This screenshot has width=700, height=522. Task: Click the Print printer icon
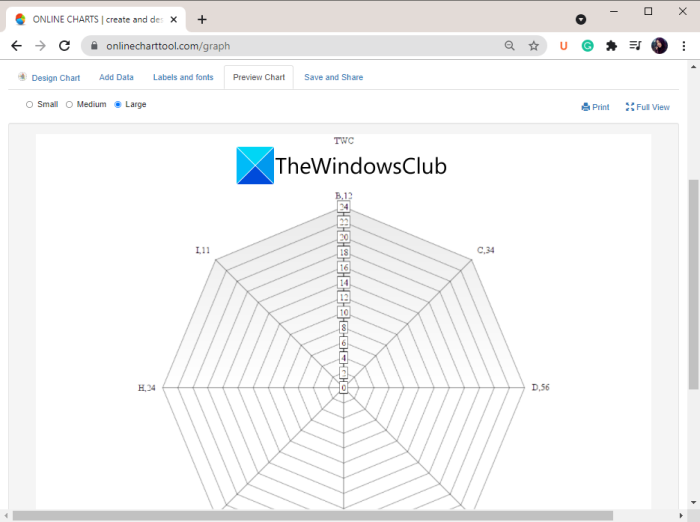coord(585,107)
